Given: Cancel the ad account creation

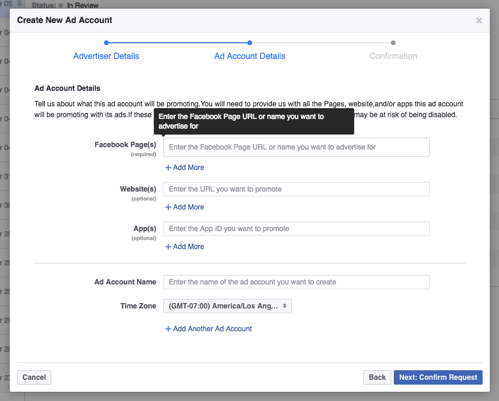Looking at the screenshot, I should point(34,377).
